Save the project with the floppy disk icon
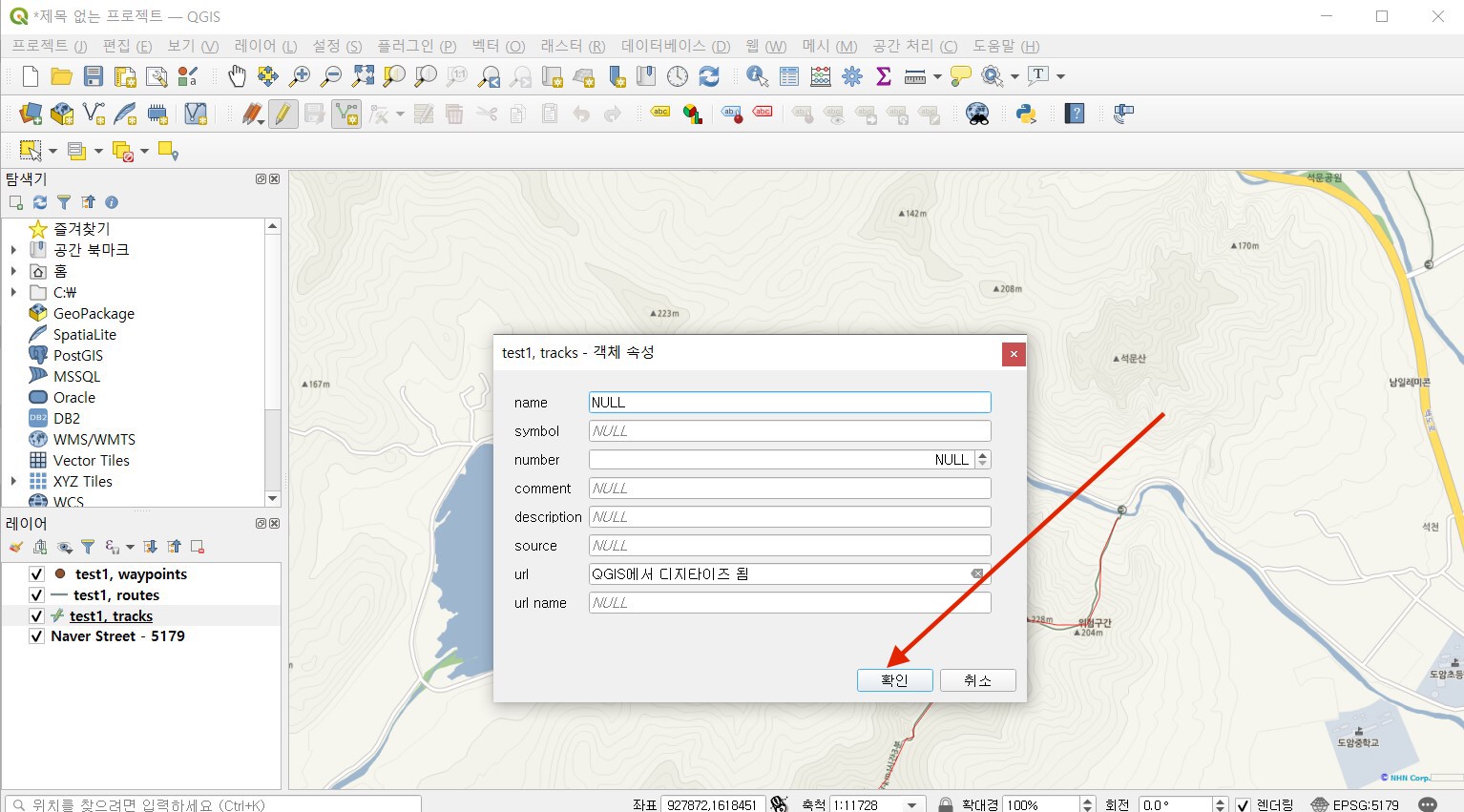This screenshot has width=1464, height=812. pos(94,76)
